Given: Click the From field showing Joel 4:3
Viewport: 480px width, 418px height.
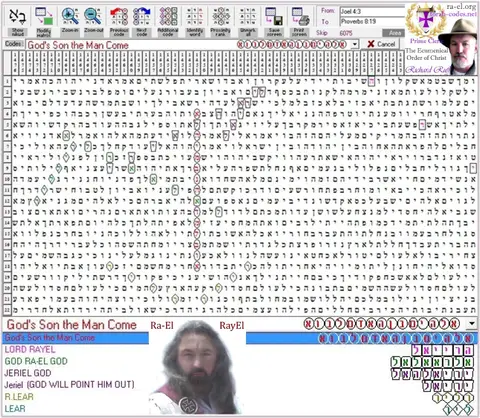Looking at the screenshot, I should point(372,11).
